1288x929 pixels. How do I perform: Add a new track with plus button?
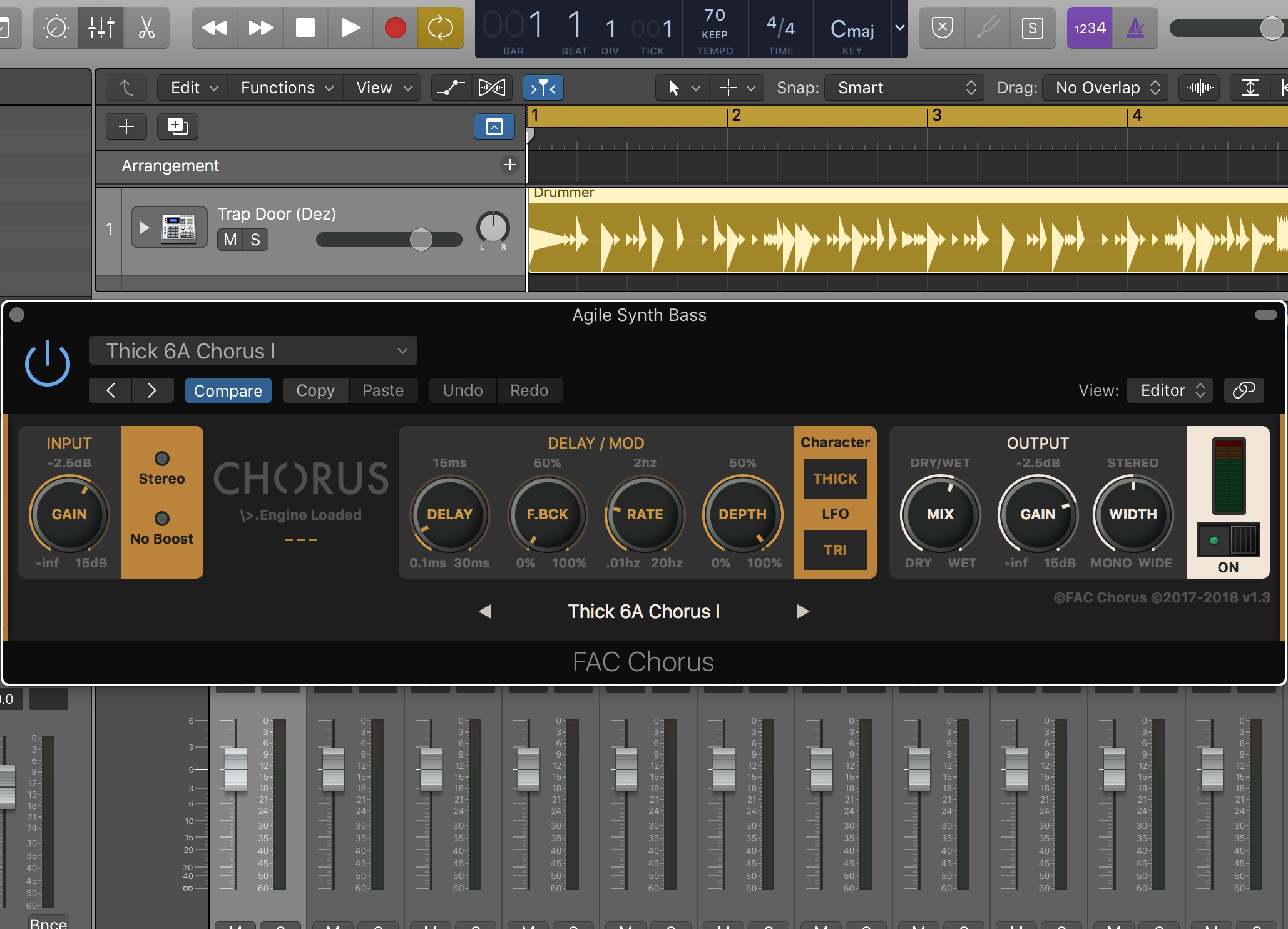coord(126,126)
